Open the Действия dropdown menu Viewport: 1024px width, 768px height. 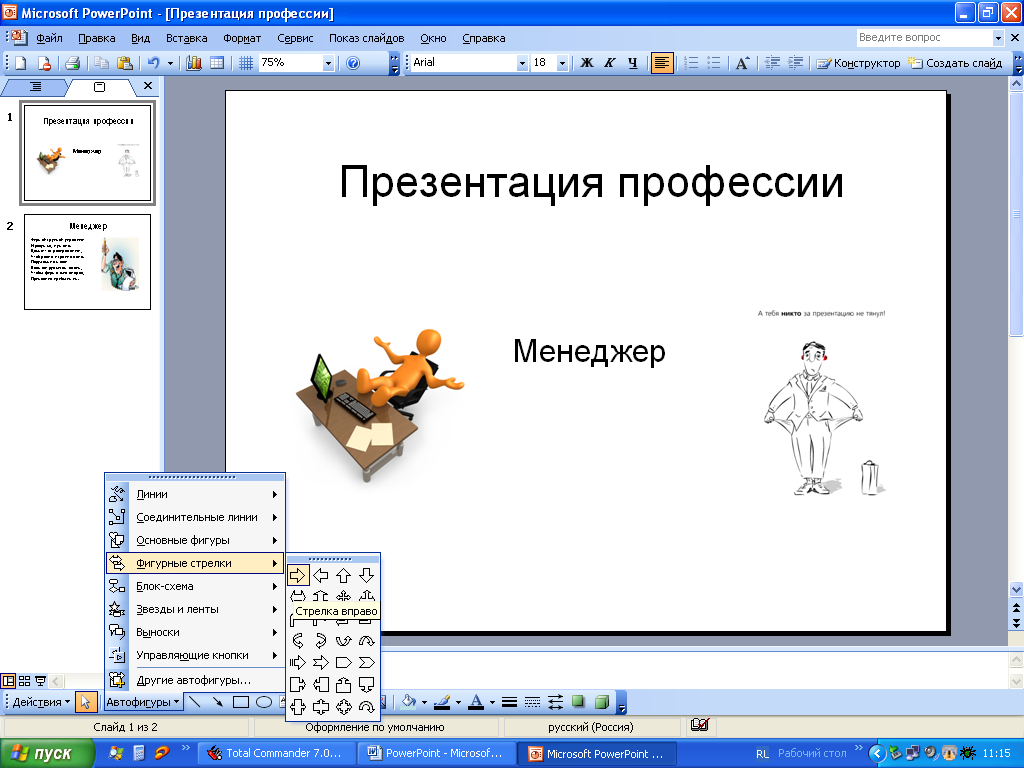coord(41,702)
